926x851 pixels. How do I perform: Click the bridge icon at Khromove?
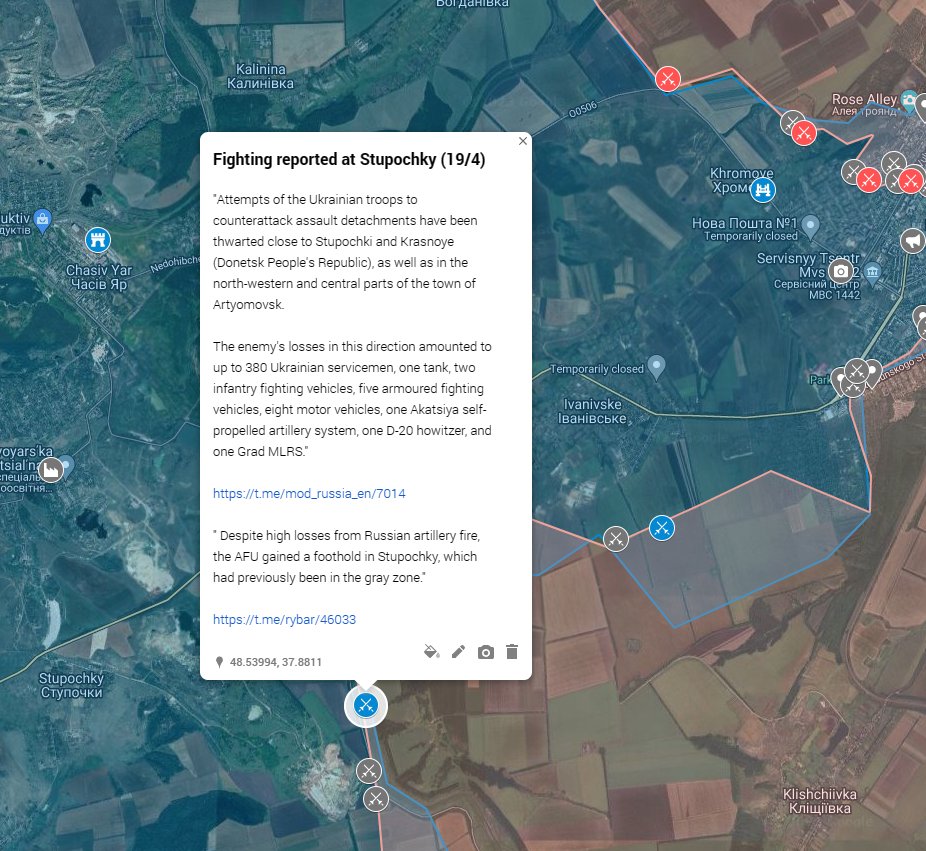[762, 190]
